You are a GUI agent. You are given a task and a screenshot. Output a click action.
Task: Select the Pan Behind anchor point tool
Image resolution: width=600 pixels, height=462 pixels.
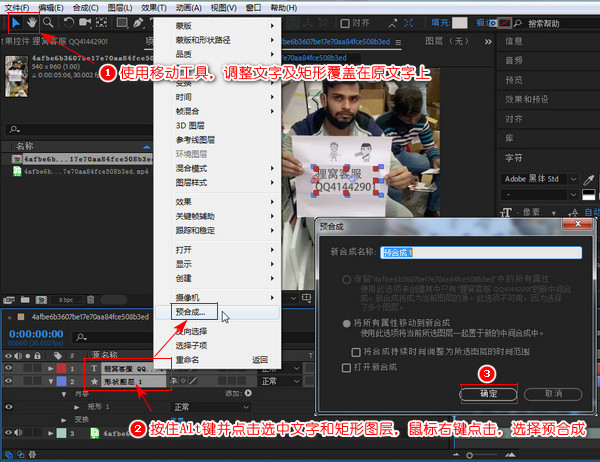pyautogui.click(x=101, y=23)
